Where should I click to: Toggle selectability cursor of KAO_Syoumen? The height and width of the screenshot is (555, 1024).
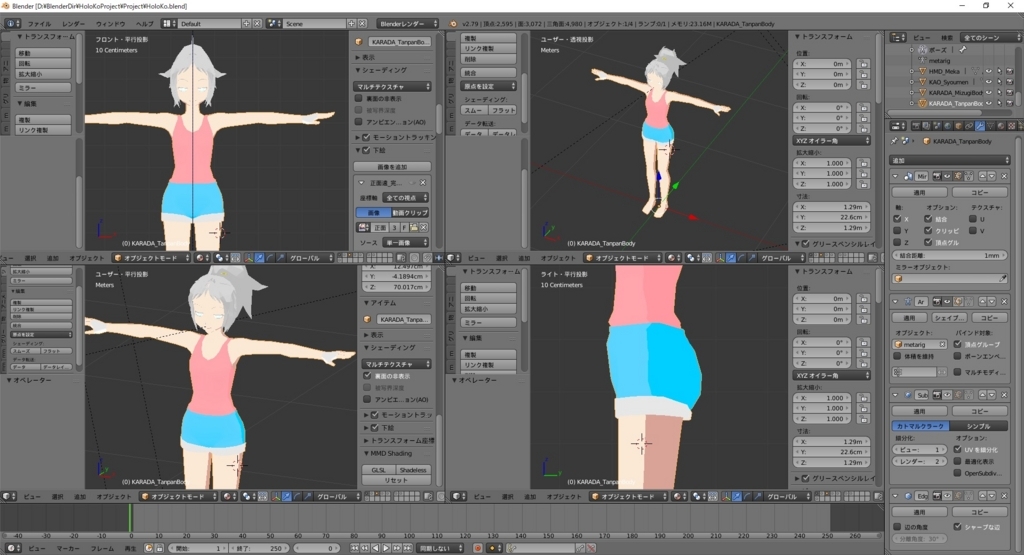(x=999, y=82)
